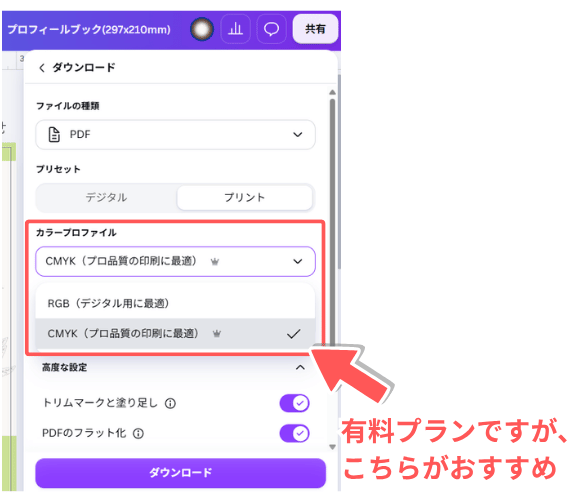Toggle PDFのフラット化 switch
572x500 pixels.
click(294, 433)
